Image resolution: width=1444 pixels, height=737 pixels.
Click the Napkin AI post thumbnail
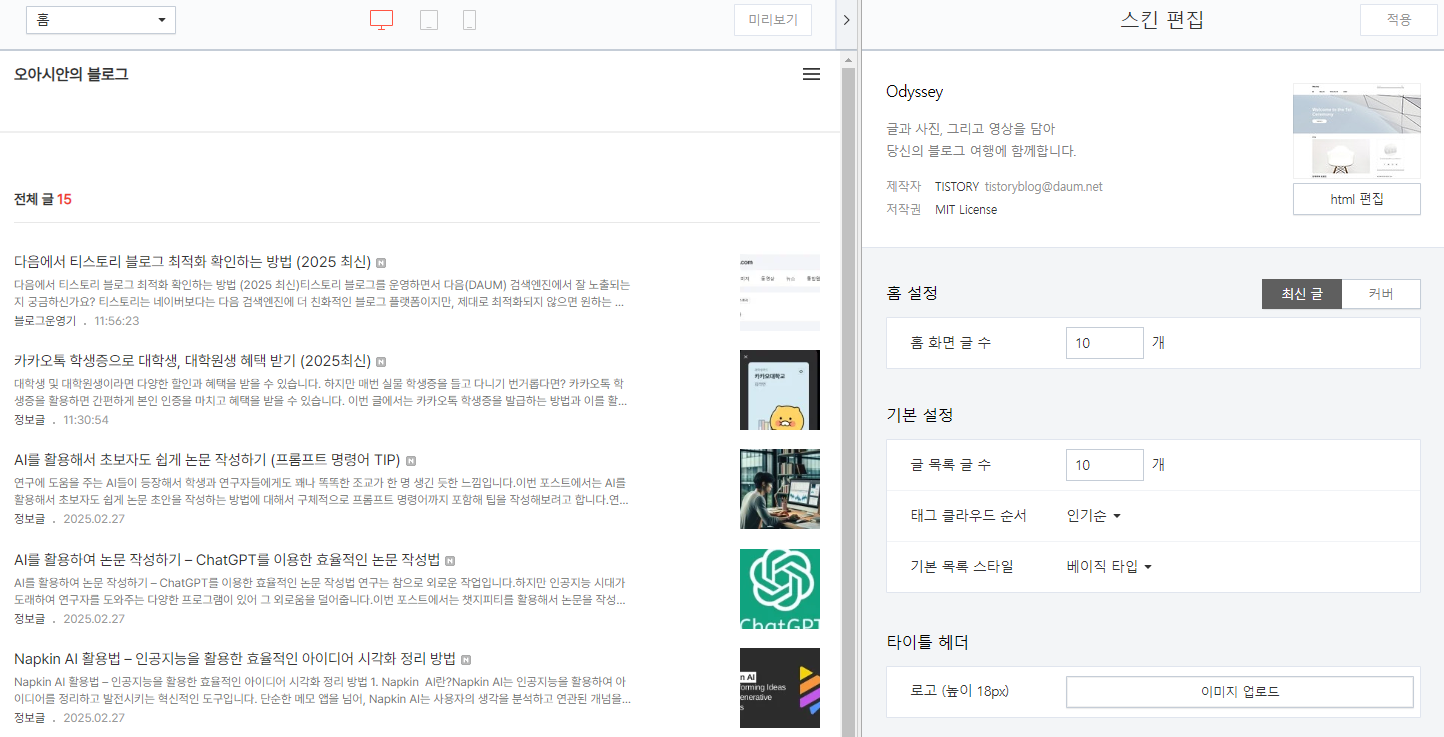(x=780, y=688)
